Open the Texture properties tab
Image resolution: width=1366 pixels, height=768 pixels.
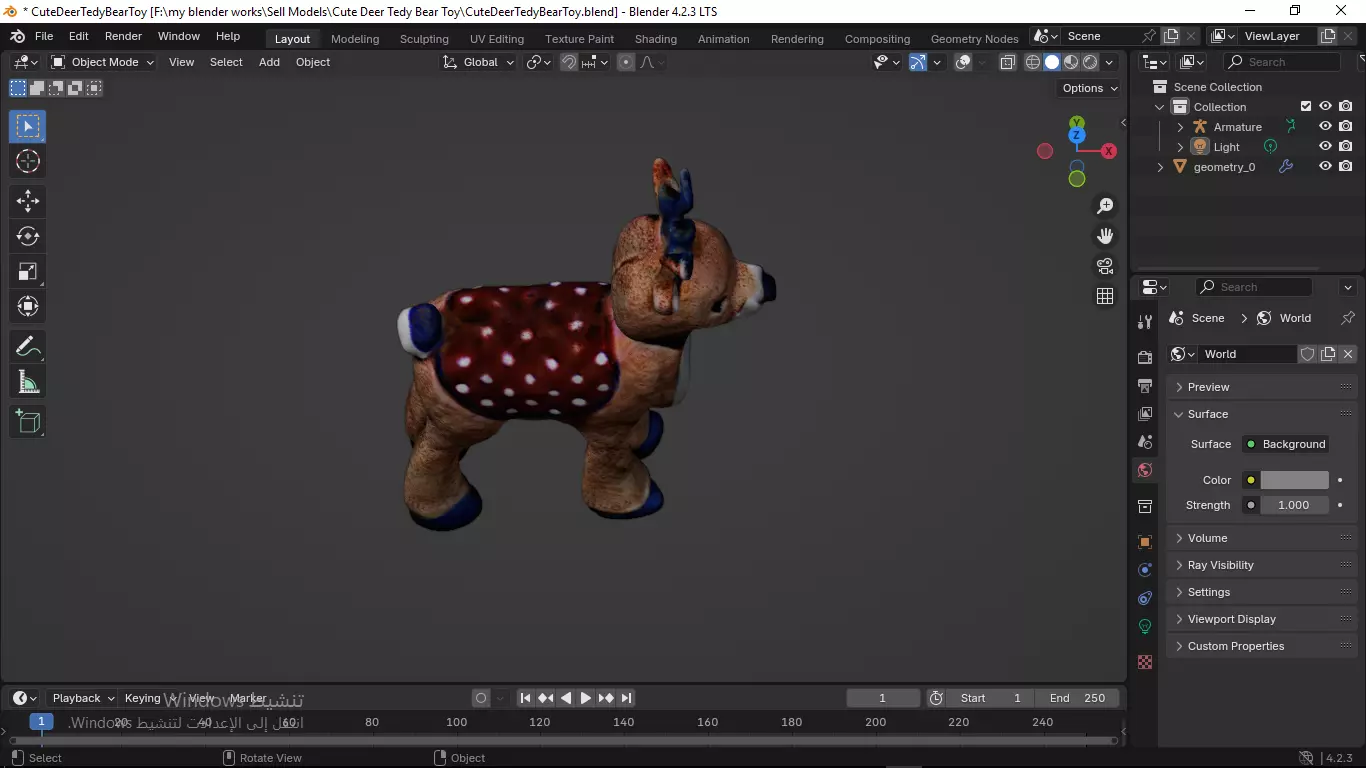point(1145,662)
